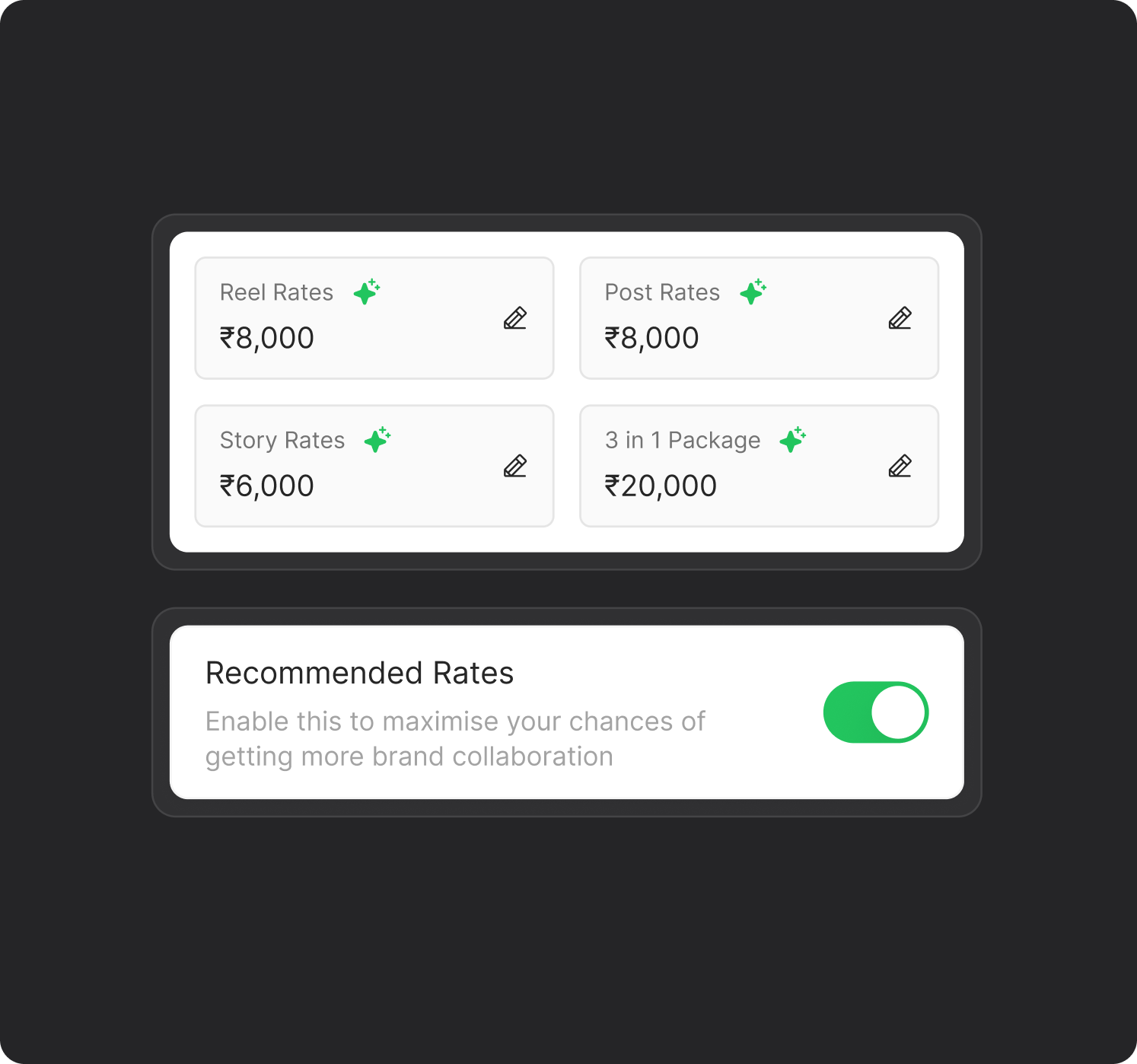Click the ₹8,000 value under Post Rates
Screen dimensions: 1137x1064
tap(652, 338)
